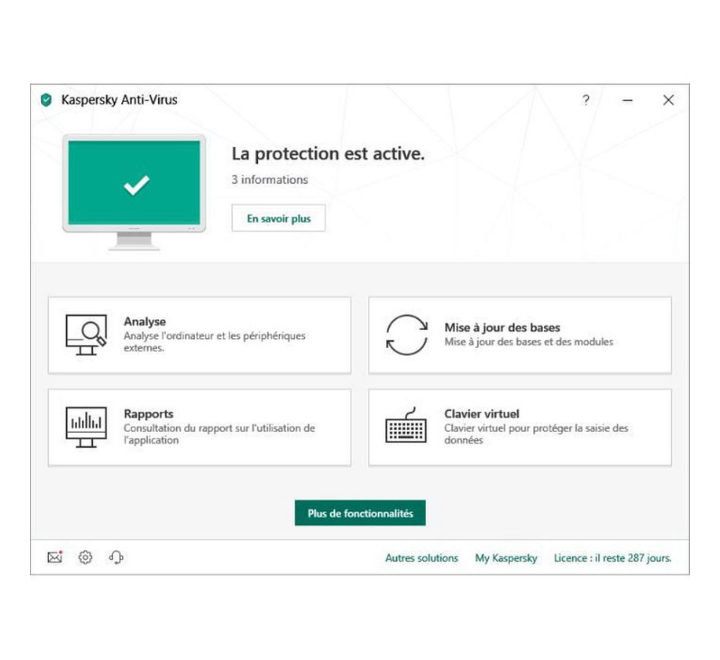
Task: Click the Rapports tile description text
Action: click(219, 434)
